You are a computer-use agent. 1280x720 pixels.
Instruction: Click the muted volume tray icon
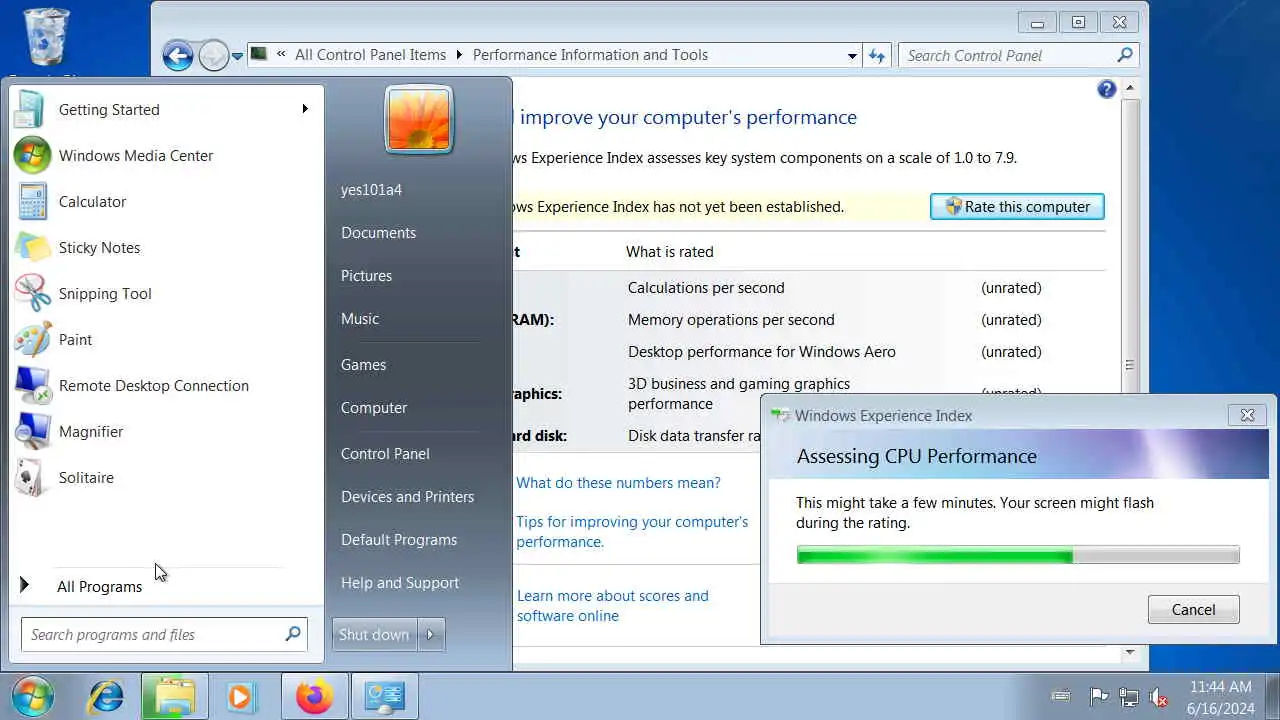[x=1159, y=697]
